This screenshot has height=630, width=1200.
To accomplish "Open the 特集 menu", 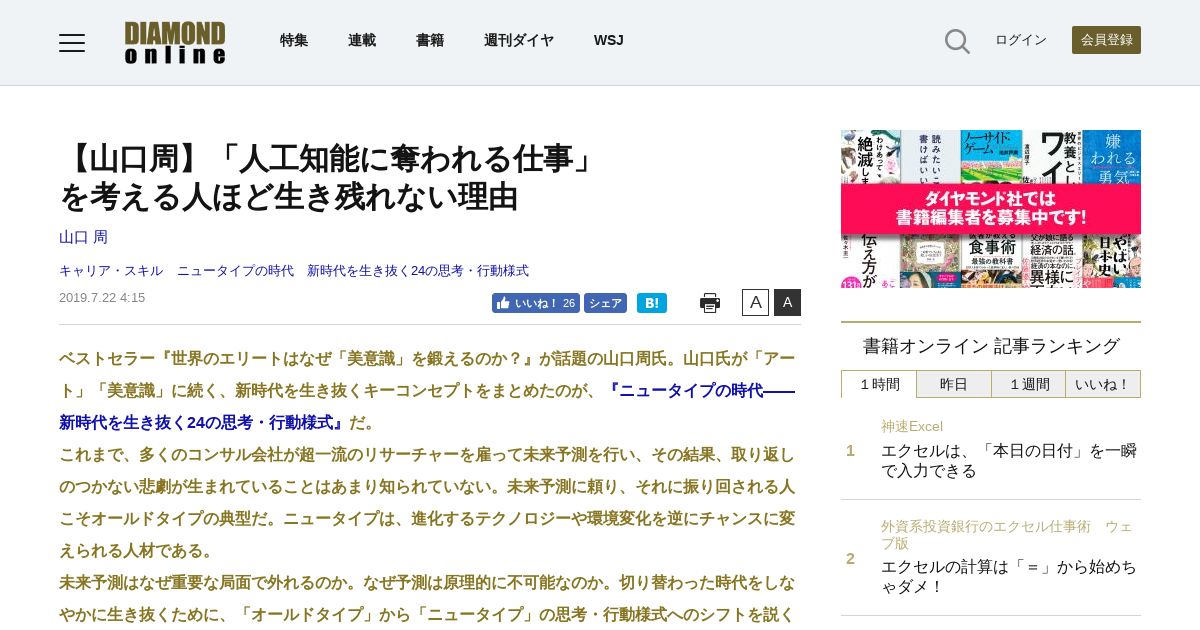I will pyautogui.click(x=294, y=40).
